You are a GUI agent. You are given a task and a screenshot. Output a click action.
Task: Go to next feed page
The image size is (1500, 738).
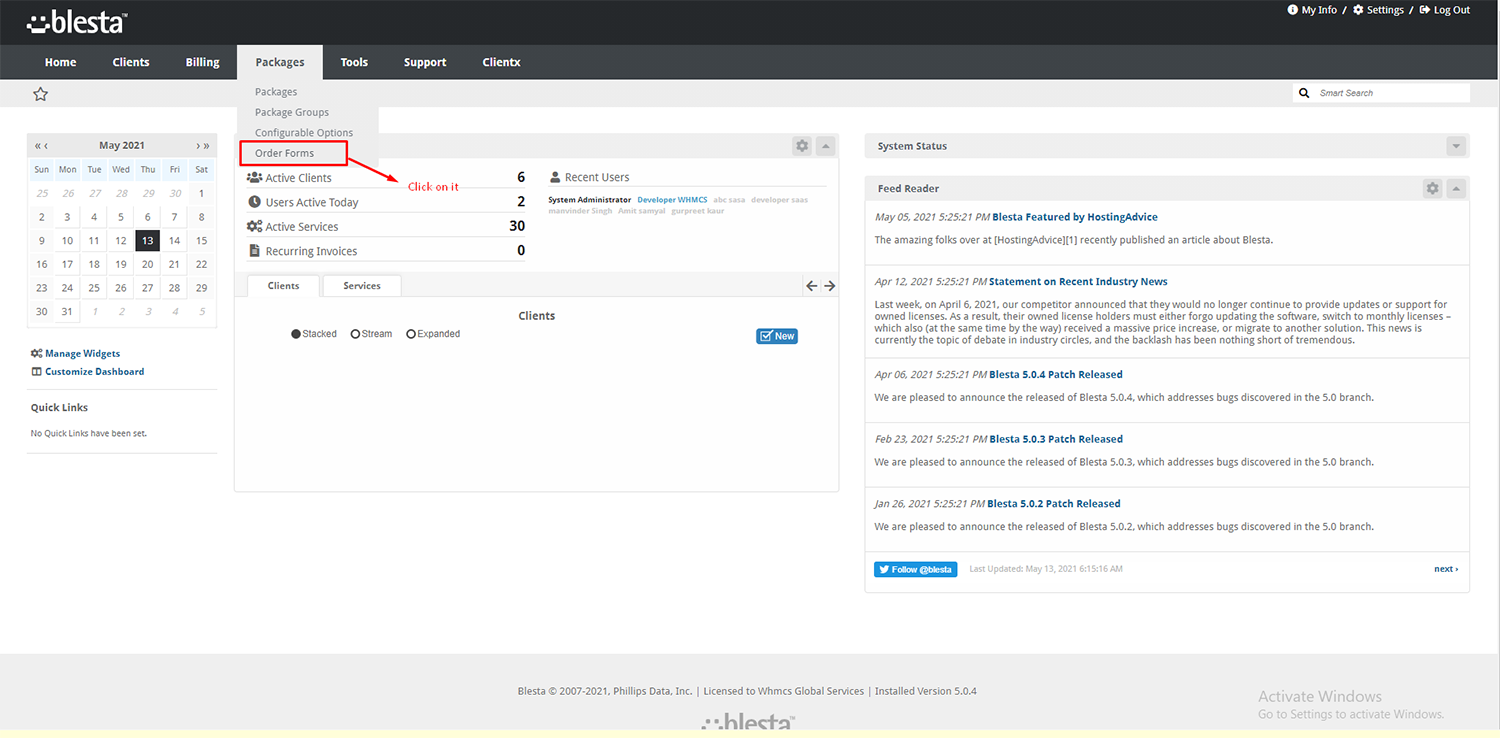coord(1446,569)
